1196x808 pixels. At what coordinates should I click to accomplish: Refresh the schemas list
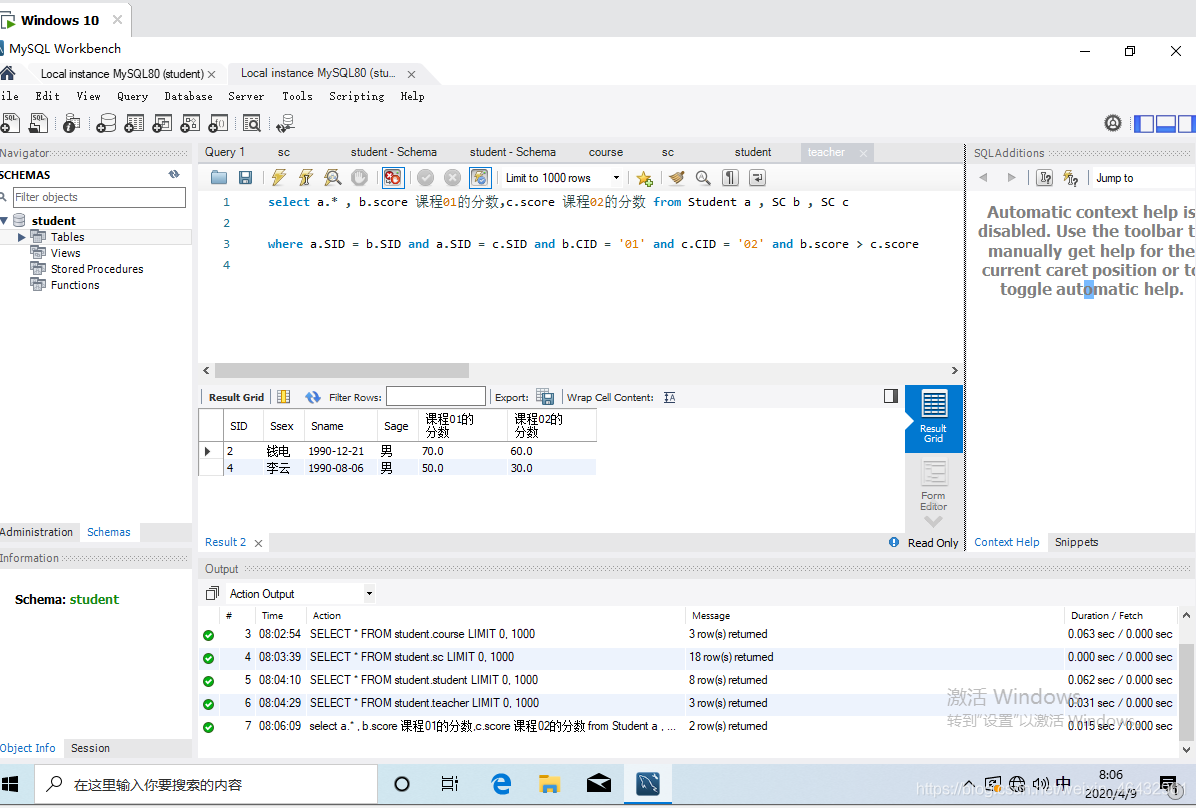[174, 175]
